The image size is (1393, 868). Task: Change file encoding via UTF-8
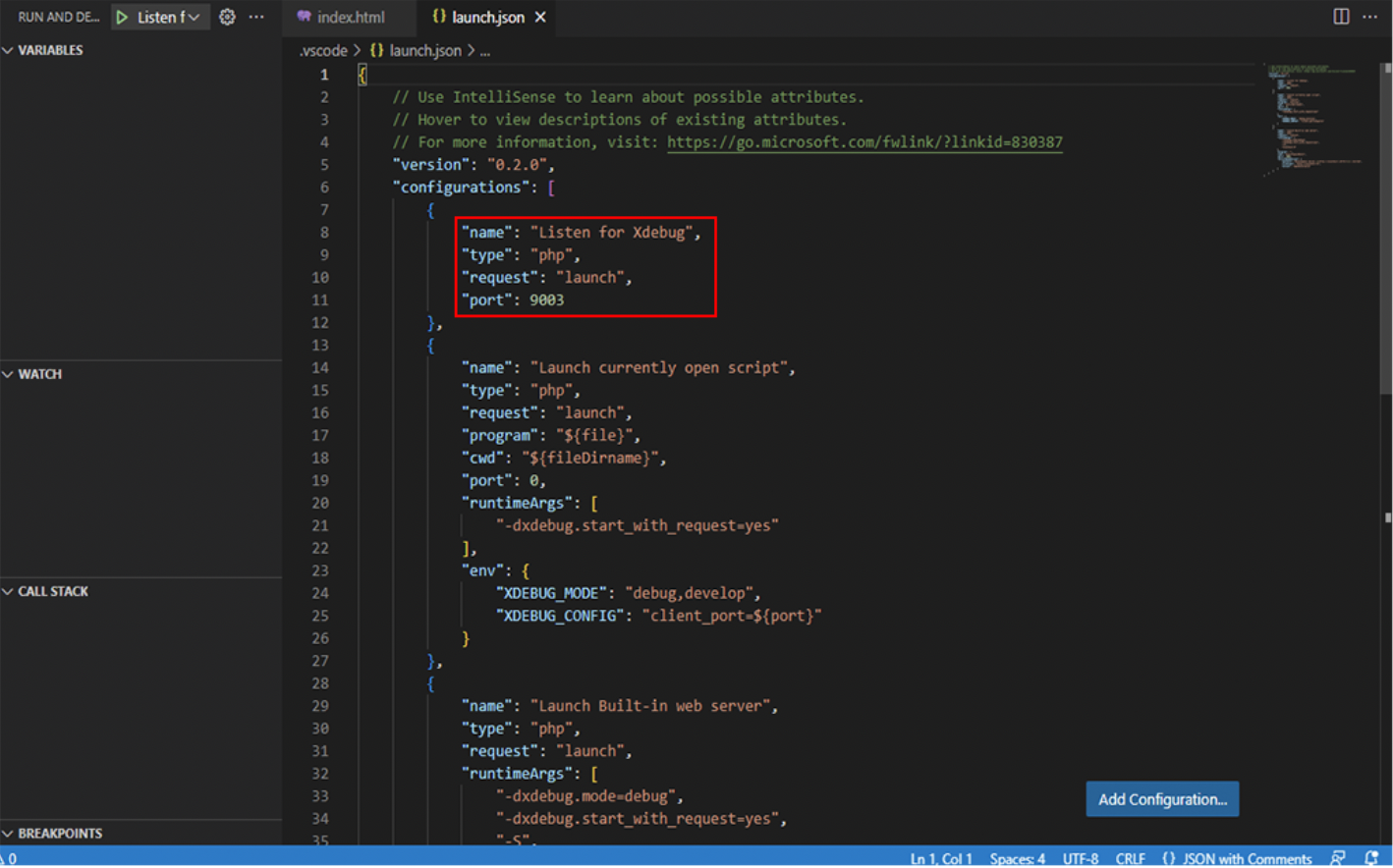[x=1081, y=858]
